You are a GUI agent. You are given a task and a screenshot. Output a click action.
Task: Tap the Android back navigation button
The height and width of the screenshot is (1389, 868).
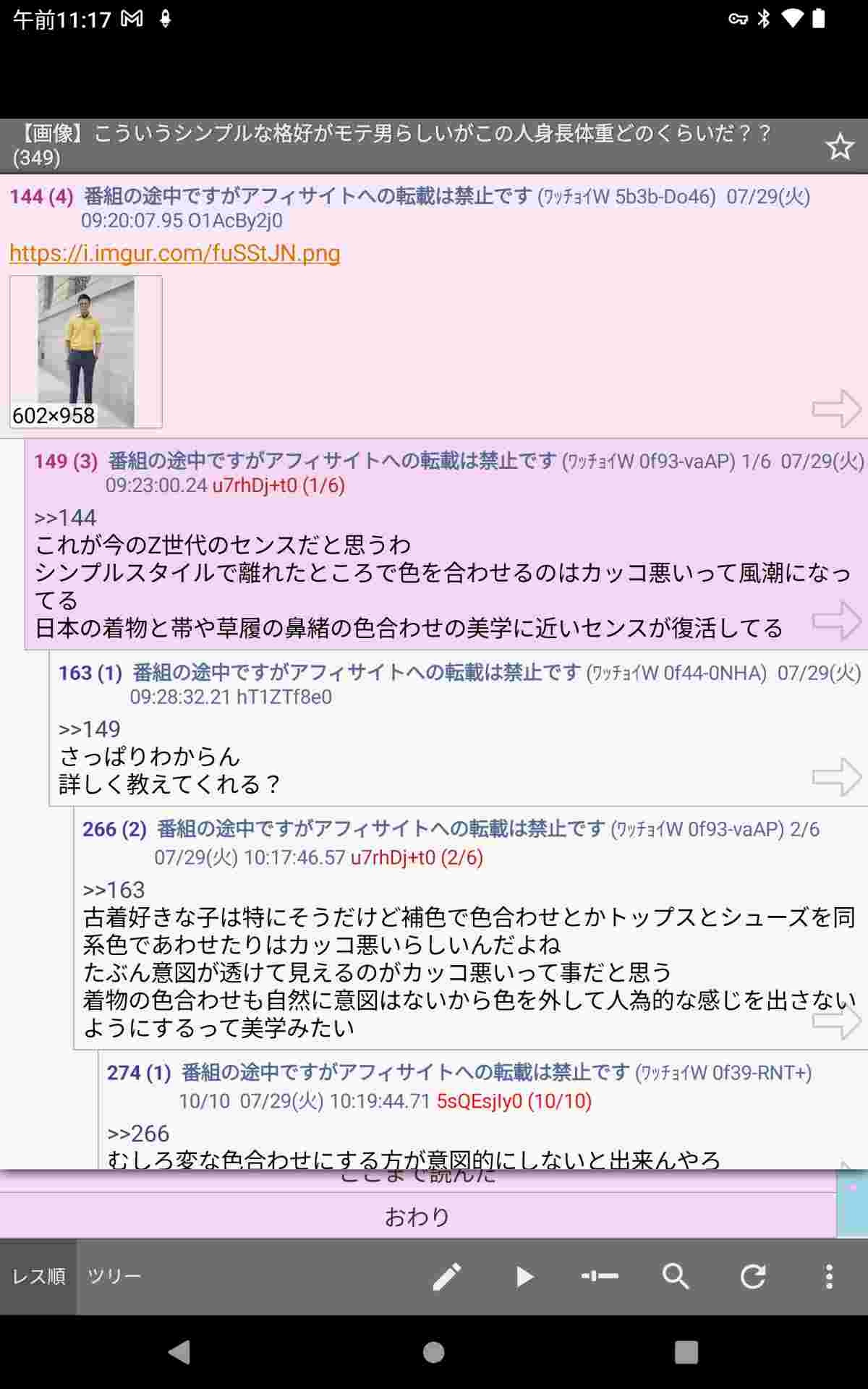[179, 1352]
